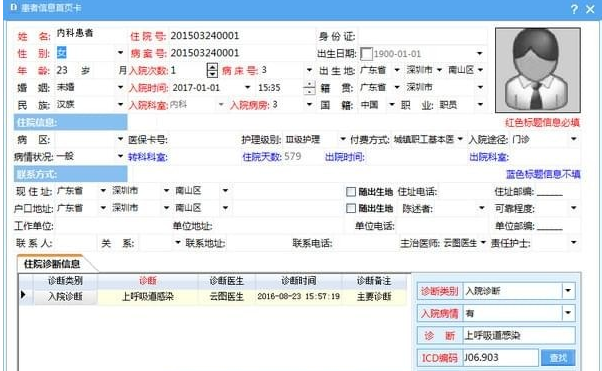Click the ICD编码 field J06.903

(500, 358)
